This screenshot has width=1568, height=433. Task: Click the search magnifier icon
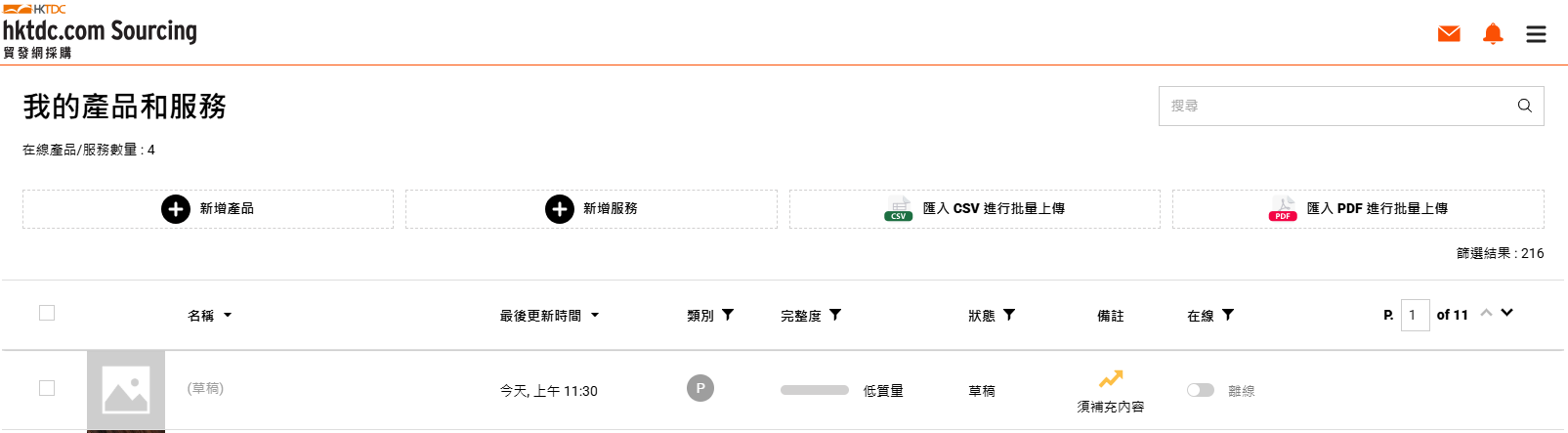click(1524, 106)
